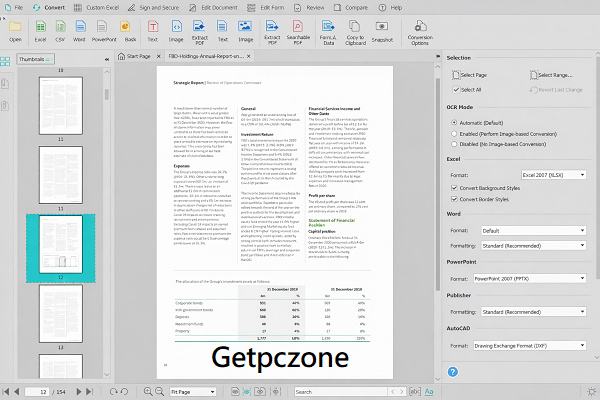Go to the first page
Viewport: 600px width, 400px height.
coord(6,392)
